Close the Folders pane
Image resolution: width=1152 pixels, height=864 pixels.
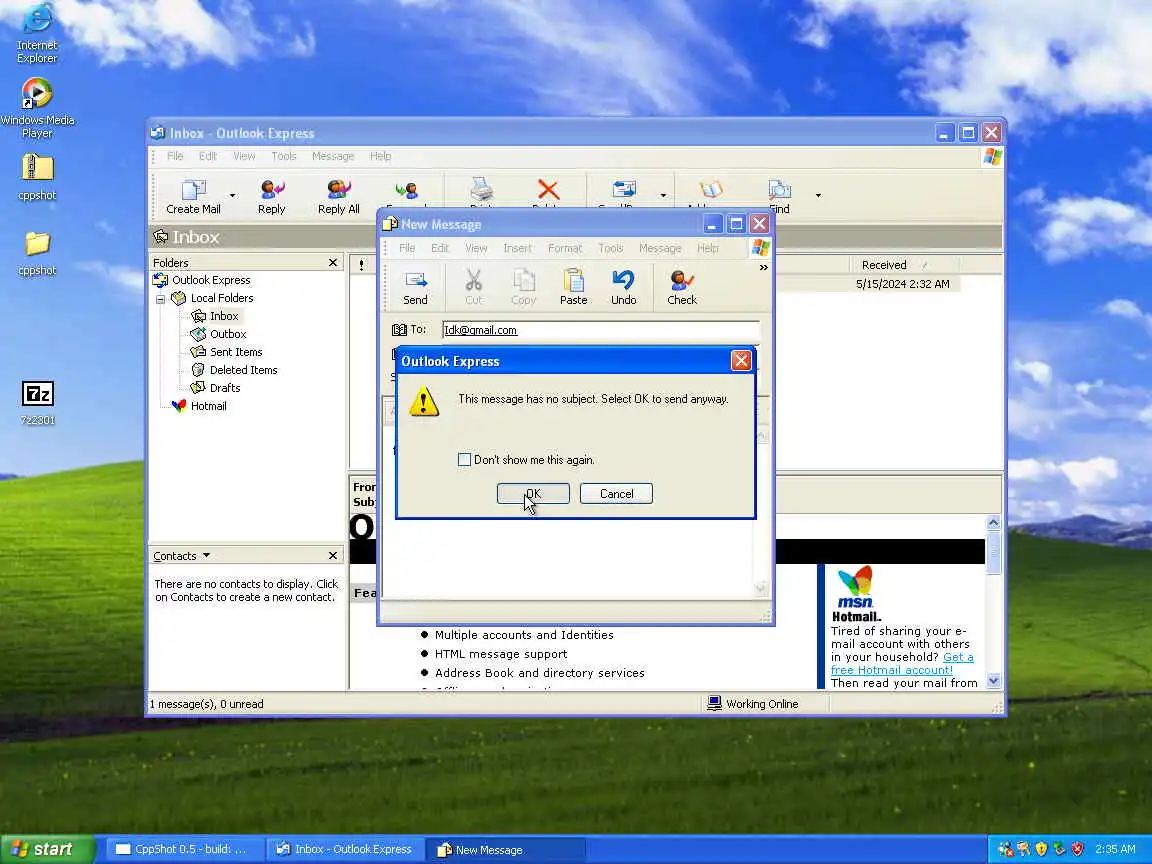[333, 262]
